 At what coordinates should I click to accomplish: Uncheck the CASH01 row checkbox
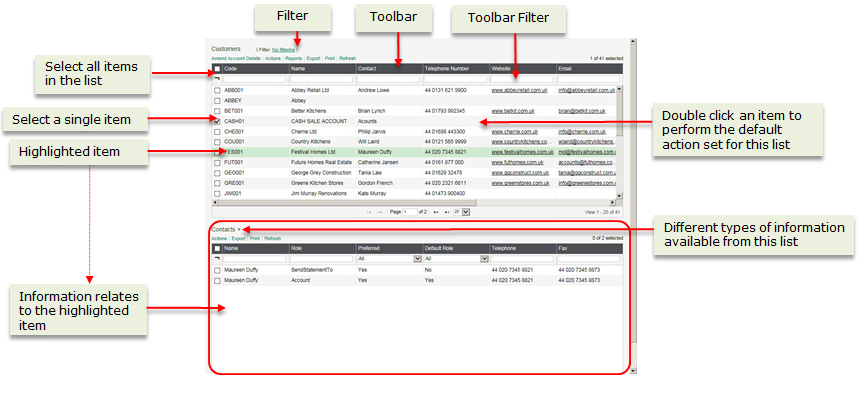pyautogui.click(x=217, y=120)
